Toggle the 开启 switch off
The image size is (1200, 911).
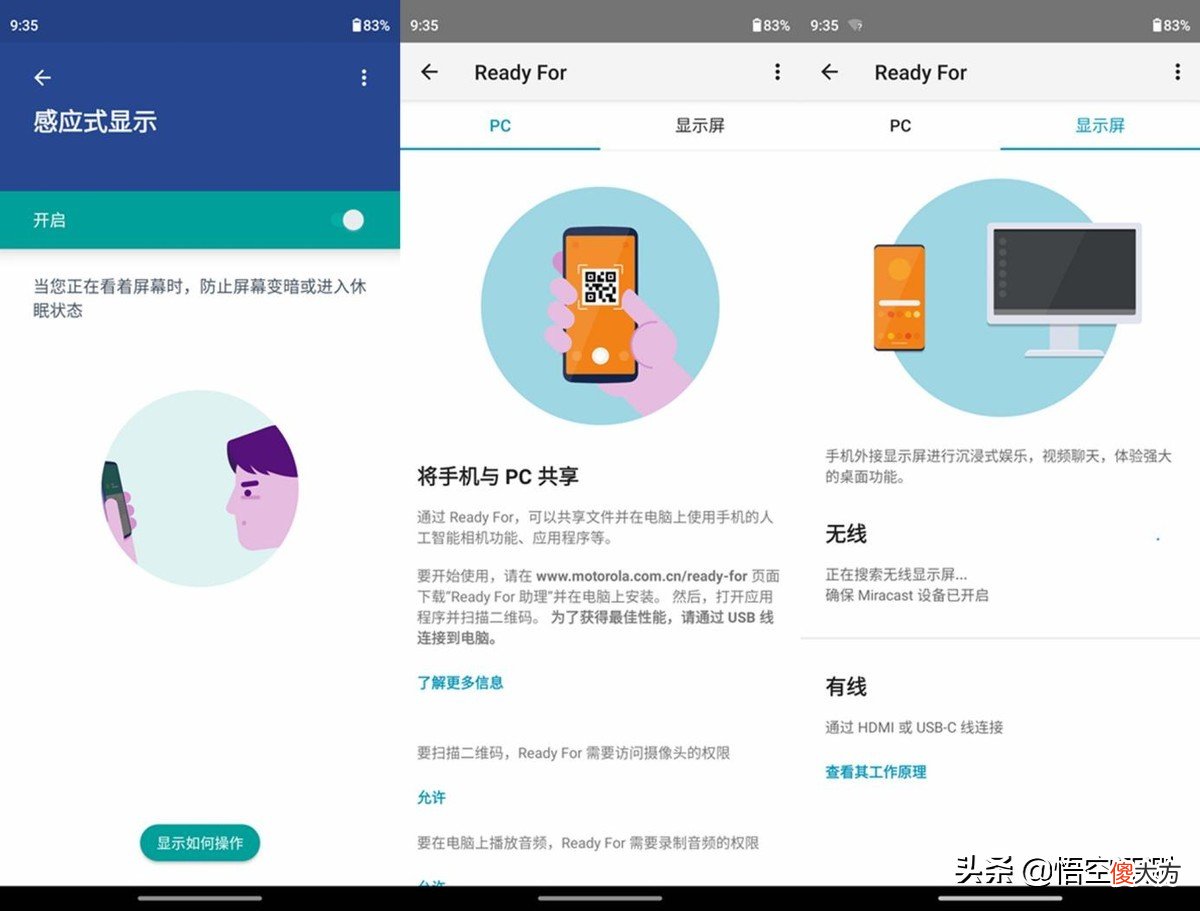coord(349,220)
